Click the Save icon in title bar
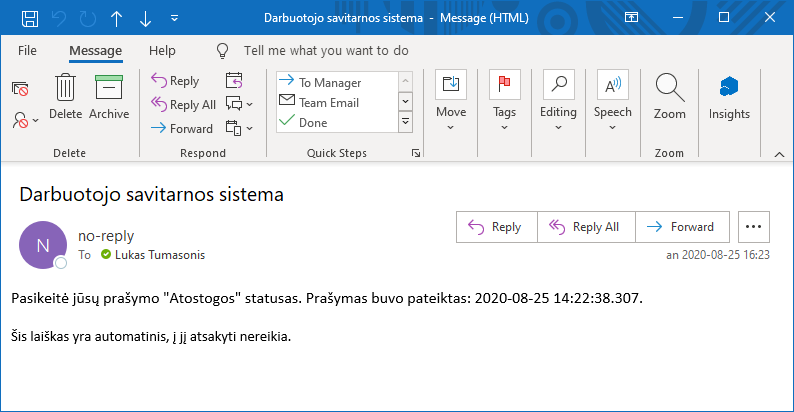 (x=30, y=18)
